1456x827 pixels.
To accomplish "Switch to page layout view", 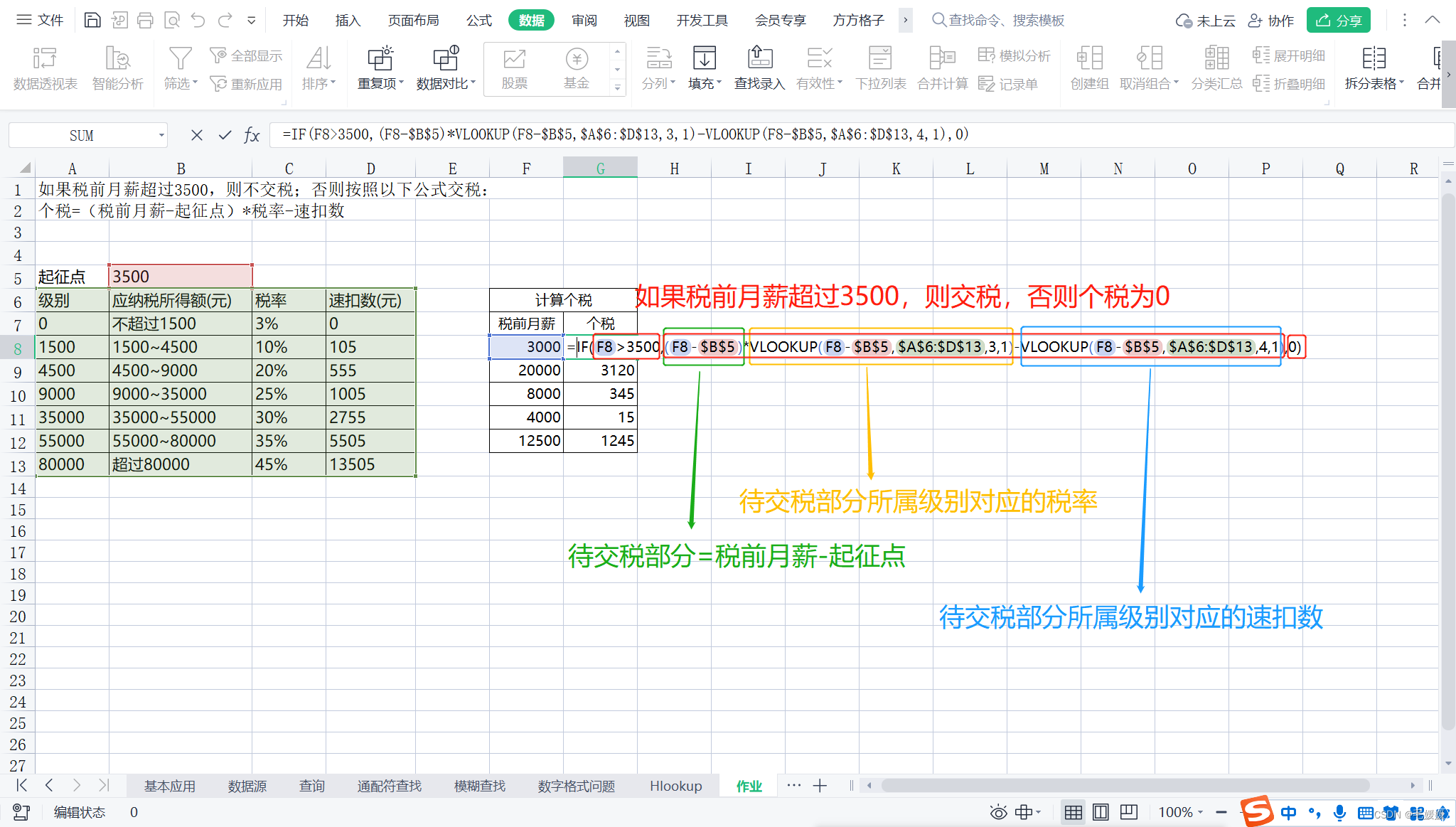I will tap(1101, 812).
